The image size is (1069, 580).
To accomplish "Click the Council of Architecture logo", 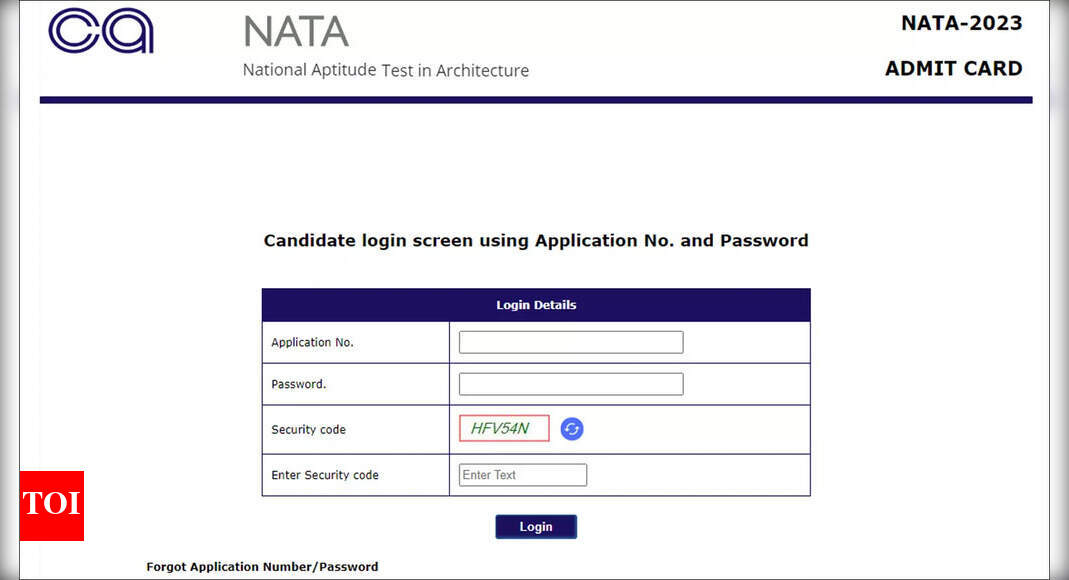I will (101, 31).
